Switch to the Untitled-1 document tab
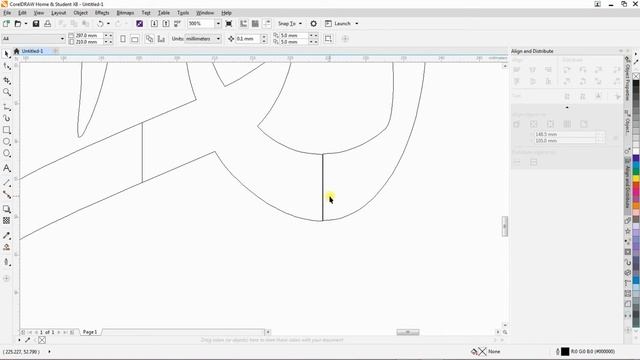640x360 pixels. click(x=32, y=51)
